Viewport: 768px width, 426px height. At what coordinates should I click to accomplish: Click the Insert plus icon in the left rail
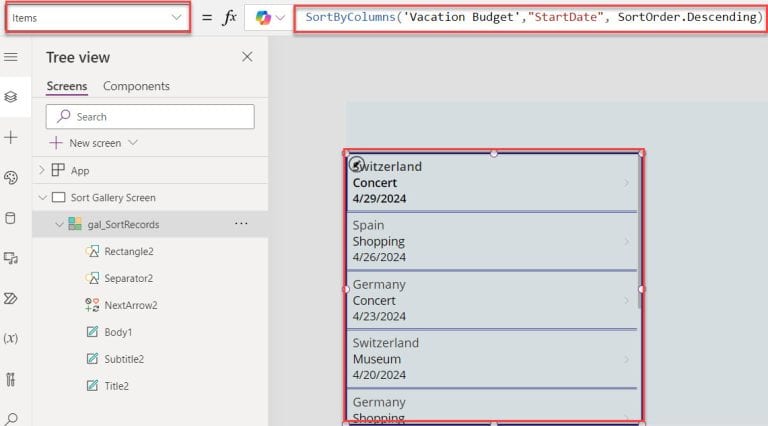[x=11, y=138]
